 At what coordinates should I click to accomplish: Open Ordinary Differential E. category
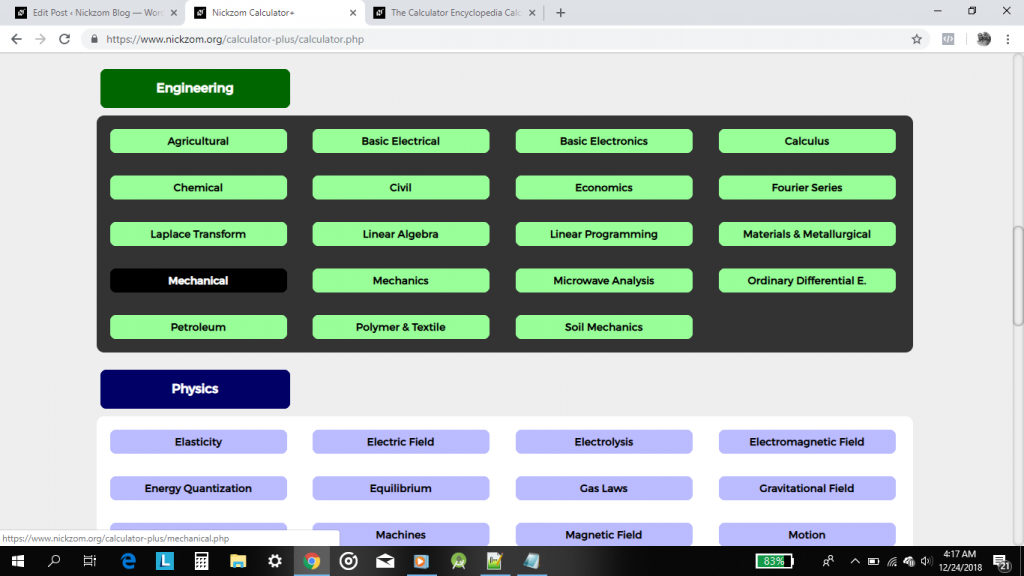pos(807,280)
